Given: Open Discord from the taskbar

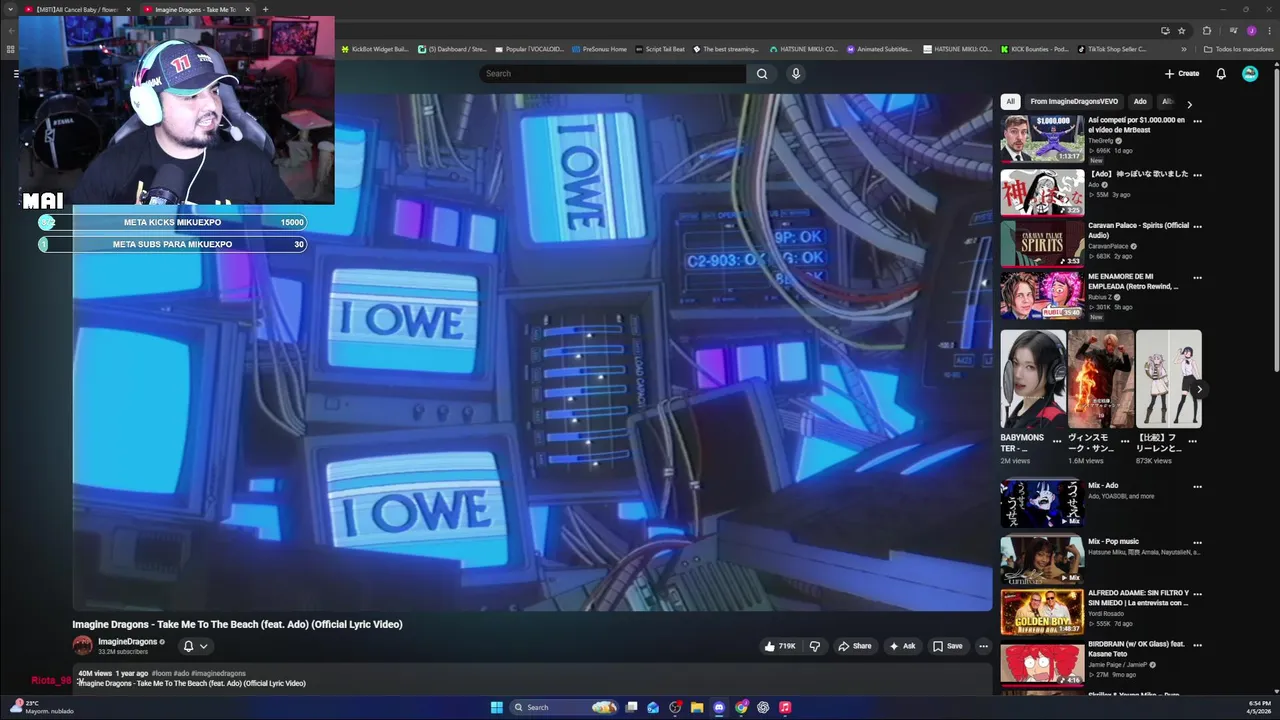Looking at the screenshot, I should 719,707.
